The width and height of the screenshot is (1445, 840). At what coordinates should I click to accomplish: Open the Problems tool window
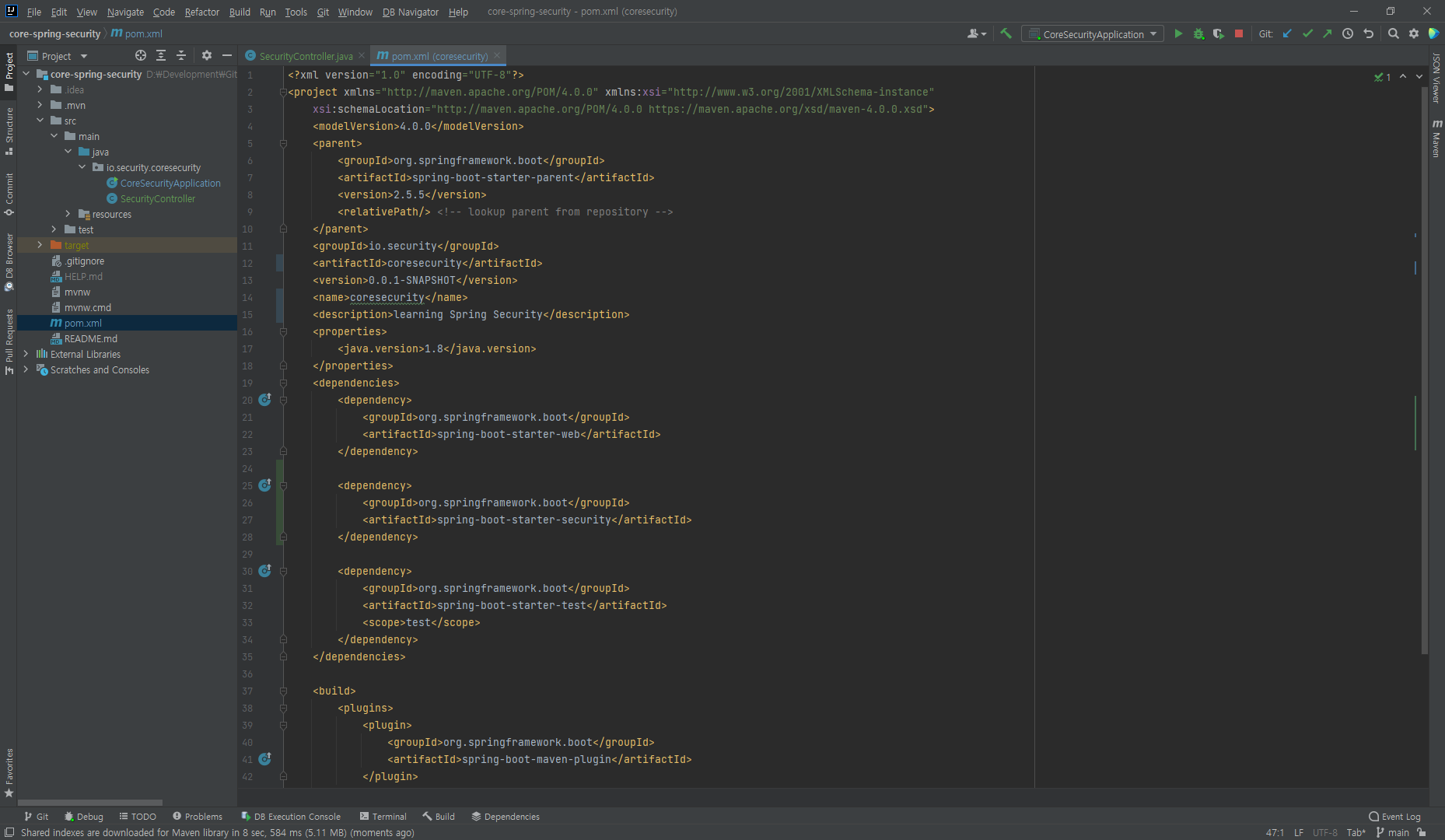[x=198, y=817]
